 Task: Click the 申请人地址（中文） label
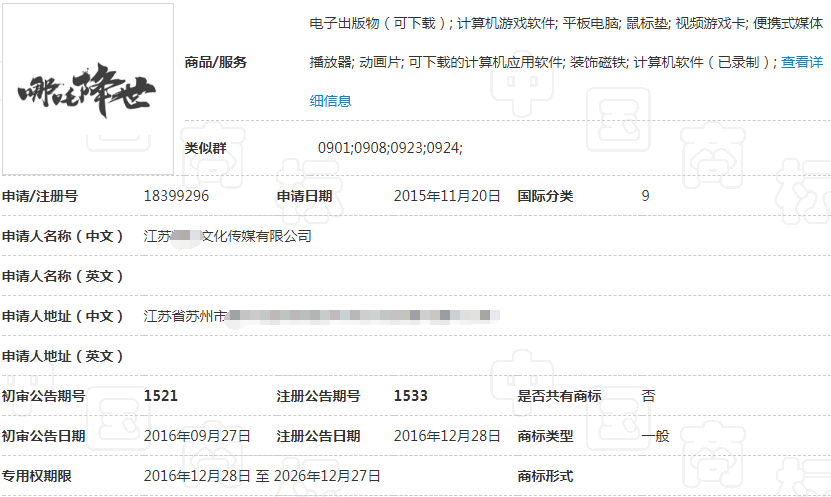pyautogui.click(x=63, y=316)
